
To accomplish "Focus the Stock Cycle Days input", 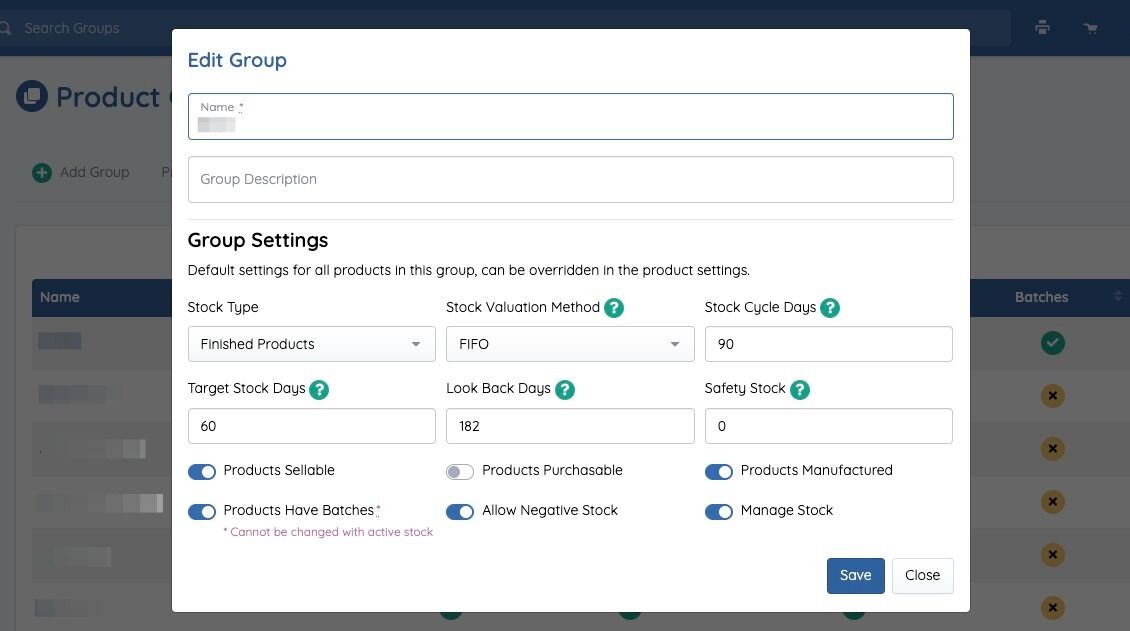I will coord(828,344).
